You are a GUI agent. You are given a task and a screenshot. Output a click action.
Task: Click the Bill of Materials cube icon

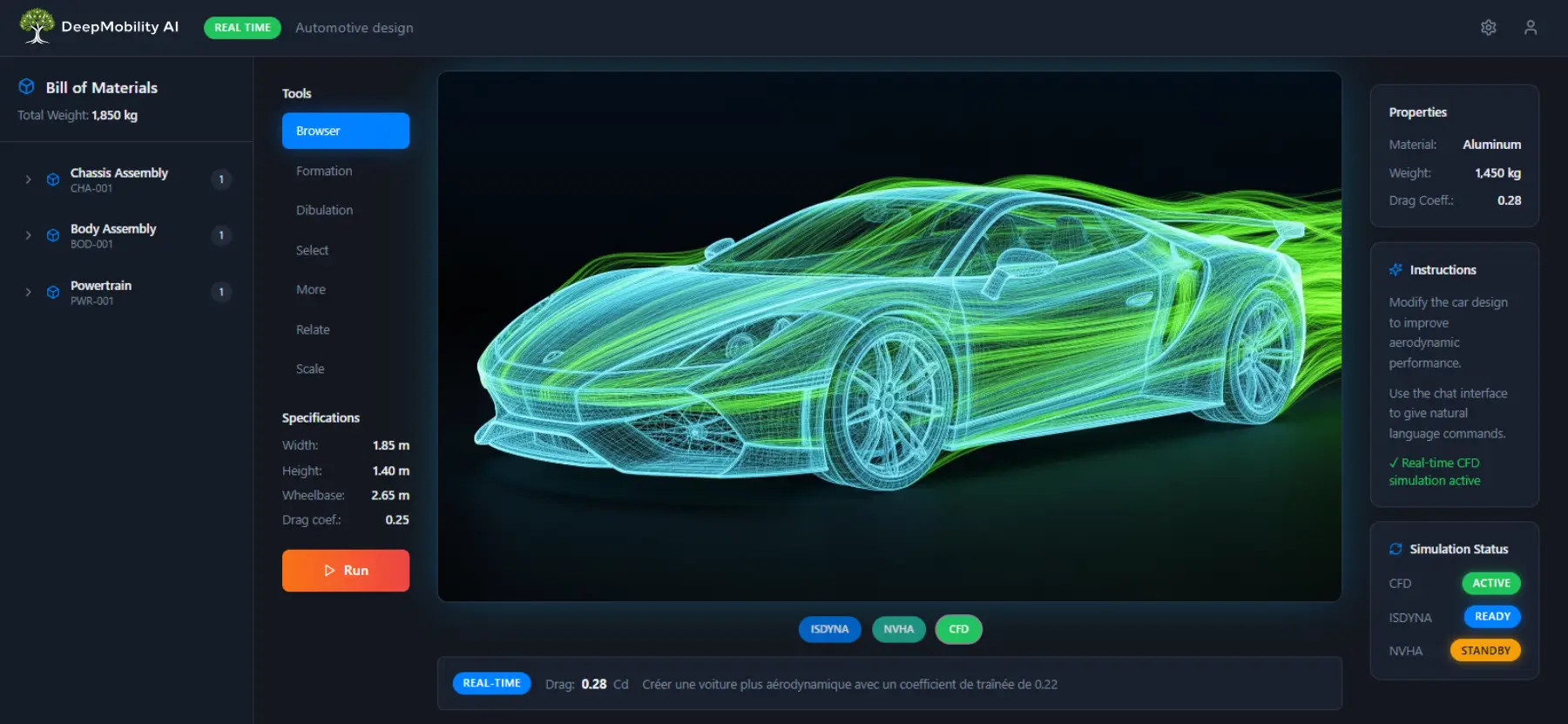pyautogui.click(x=27, y=86)
